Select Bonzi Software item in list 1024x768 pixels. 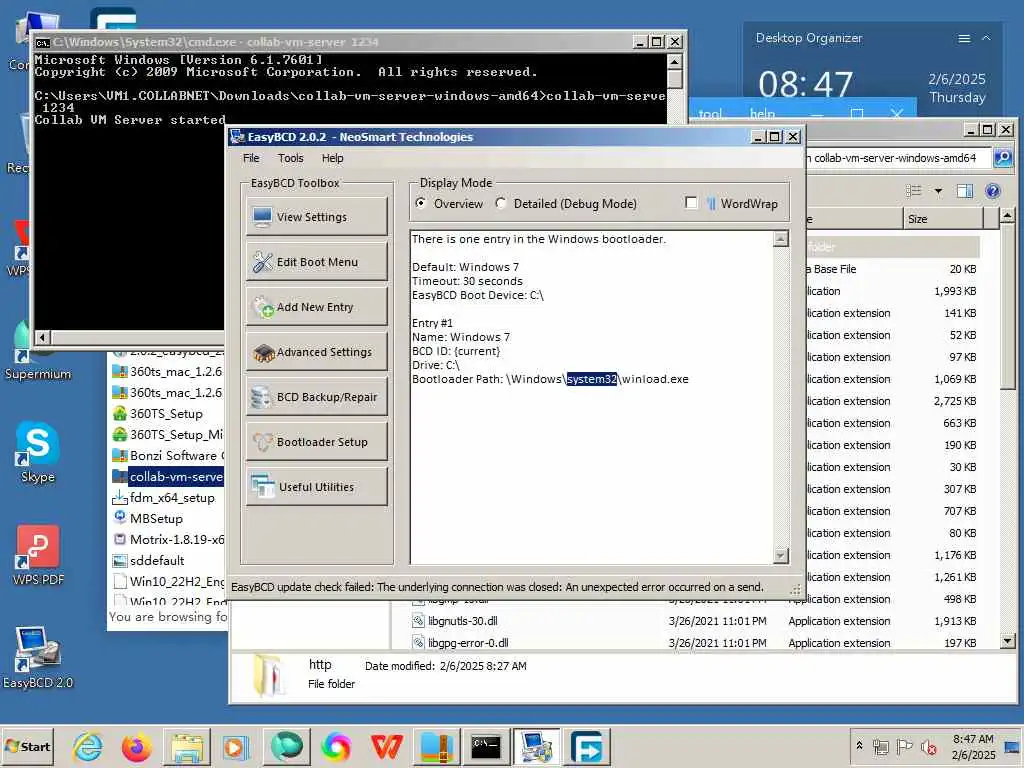click(168, 455)
